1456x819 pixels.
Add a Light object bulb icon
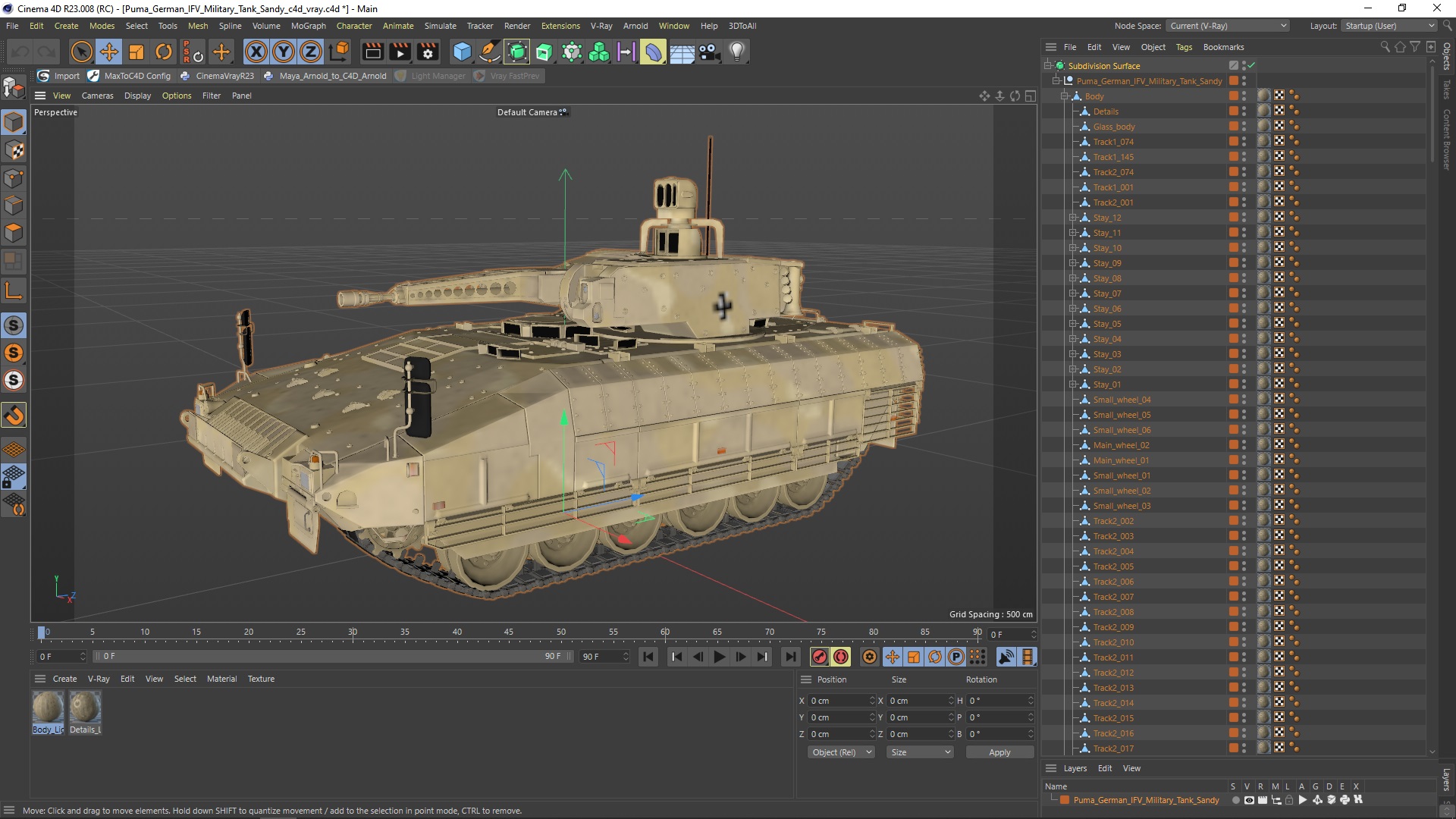point(736,52)
